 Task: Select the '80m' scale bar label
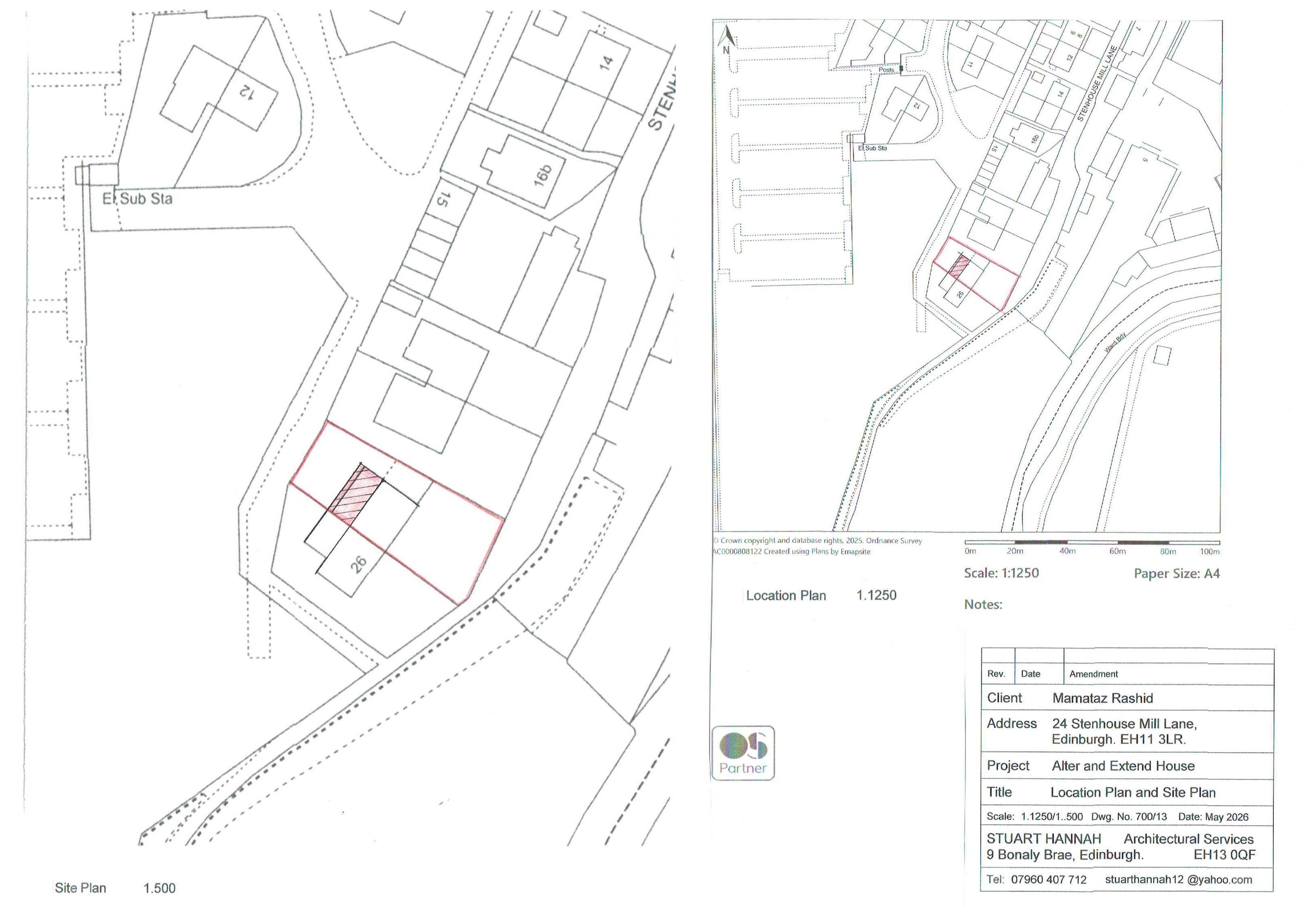(1168, 551)
